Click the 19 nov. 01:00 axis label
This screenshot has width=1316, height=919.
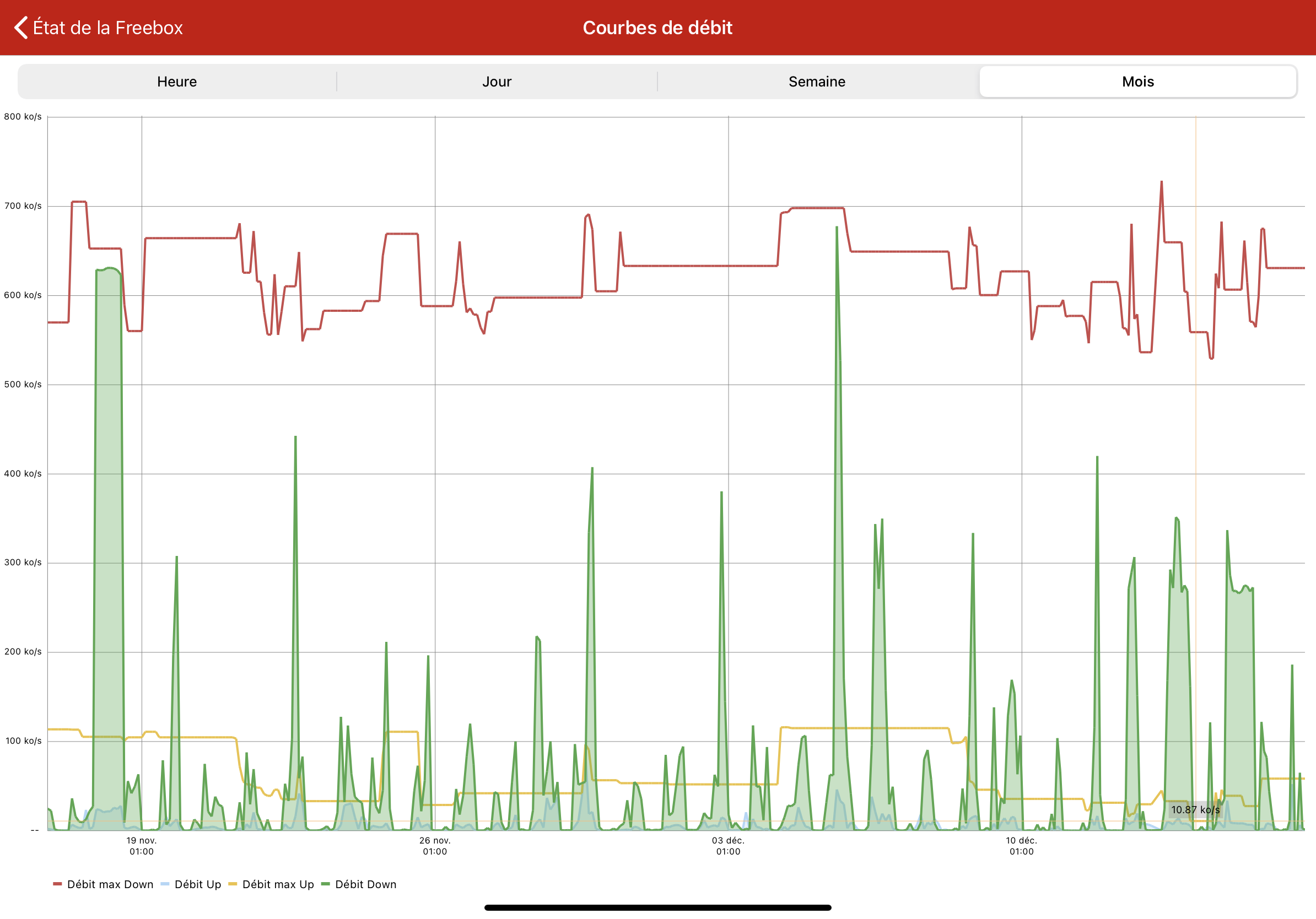142,846
